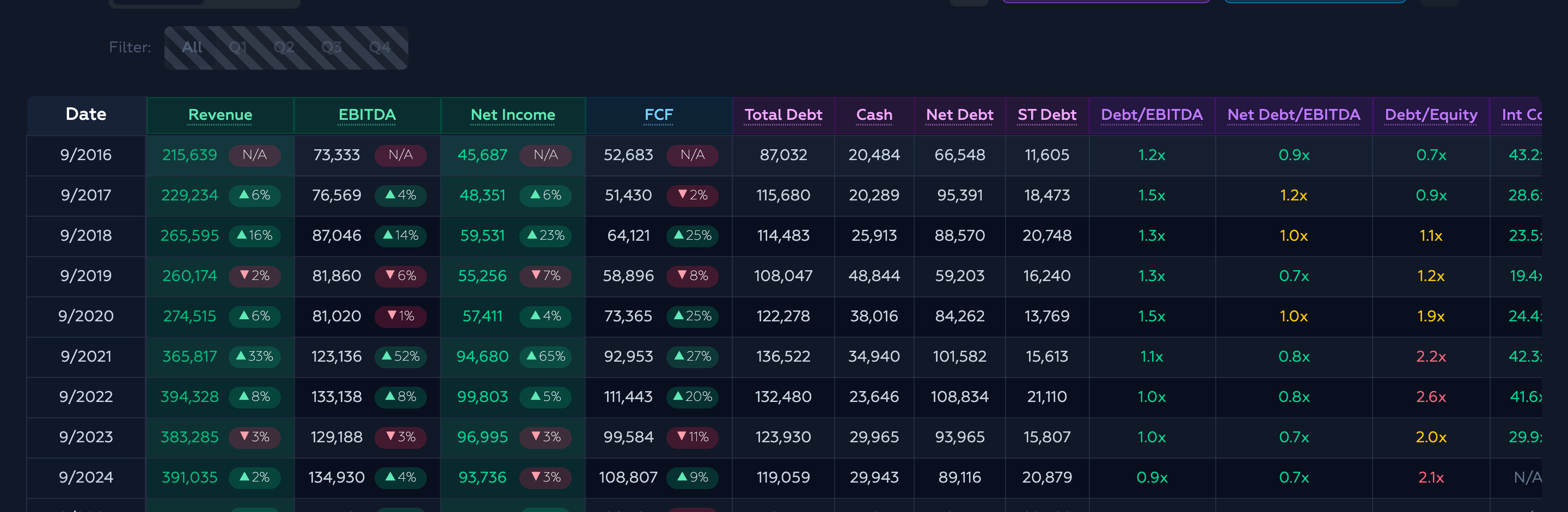
Task: Select the 9/2018 date cell
Action: click(86, 236)
